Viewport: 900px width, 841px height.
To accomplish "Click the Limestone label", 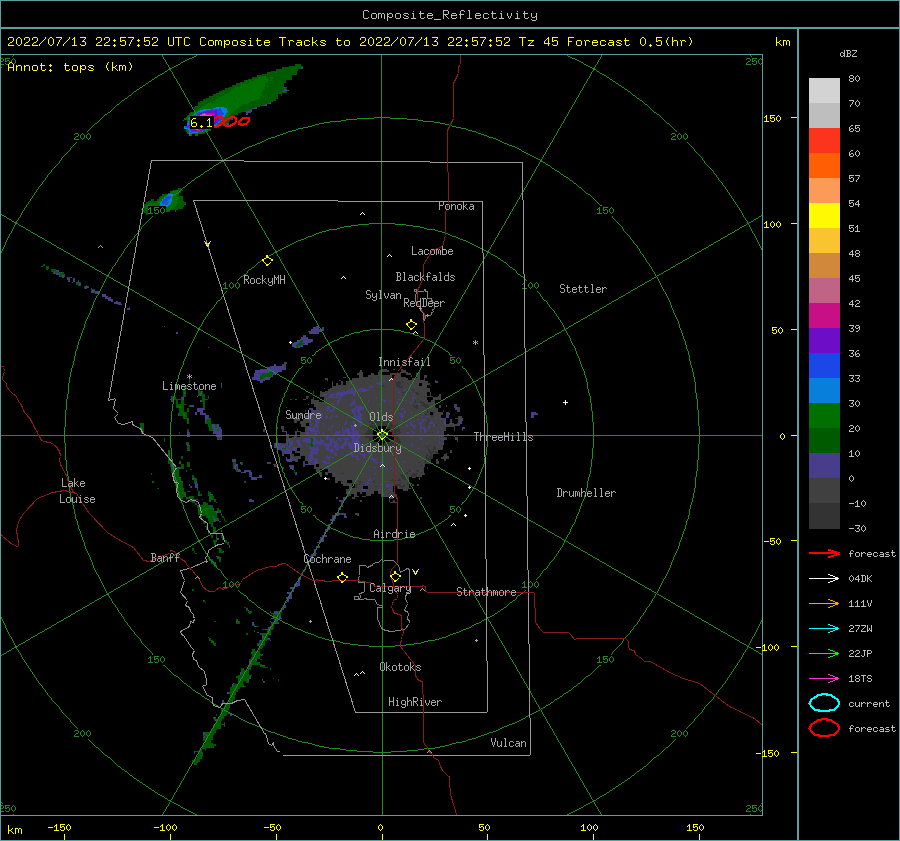I will coord(189,386).
